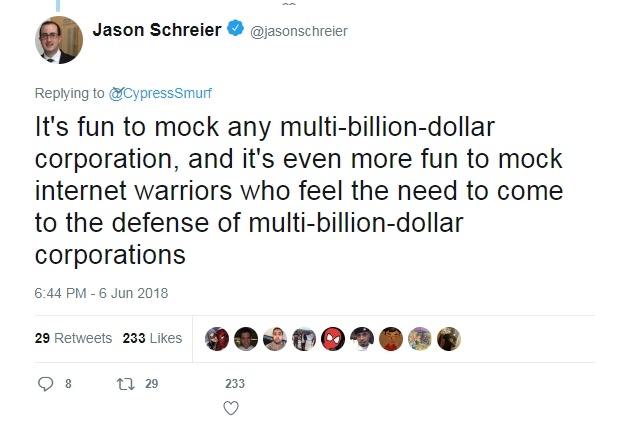Screen dimensions: 627x421
Task: Click the reply speech bubble icon
Action: pos(44,384)
